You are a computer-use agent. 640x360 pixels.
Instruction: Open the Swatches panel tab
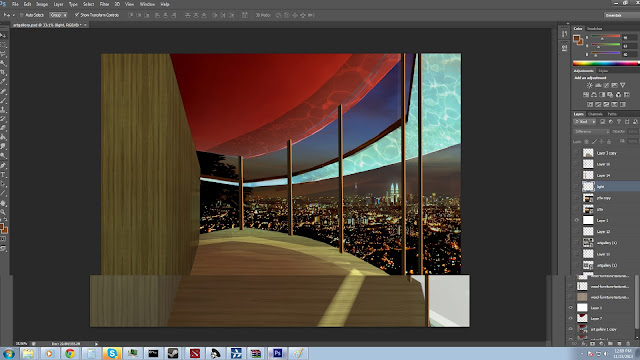[594, 29]
